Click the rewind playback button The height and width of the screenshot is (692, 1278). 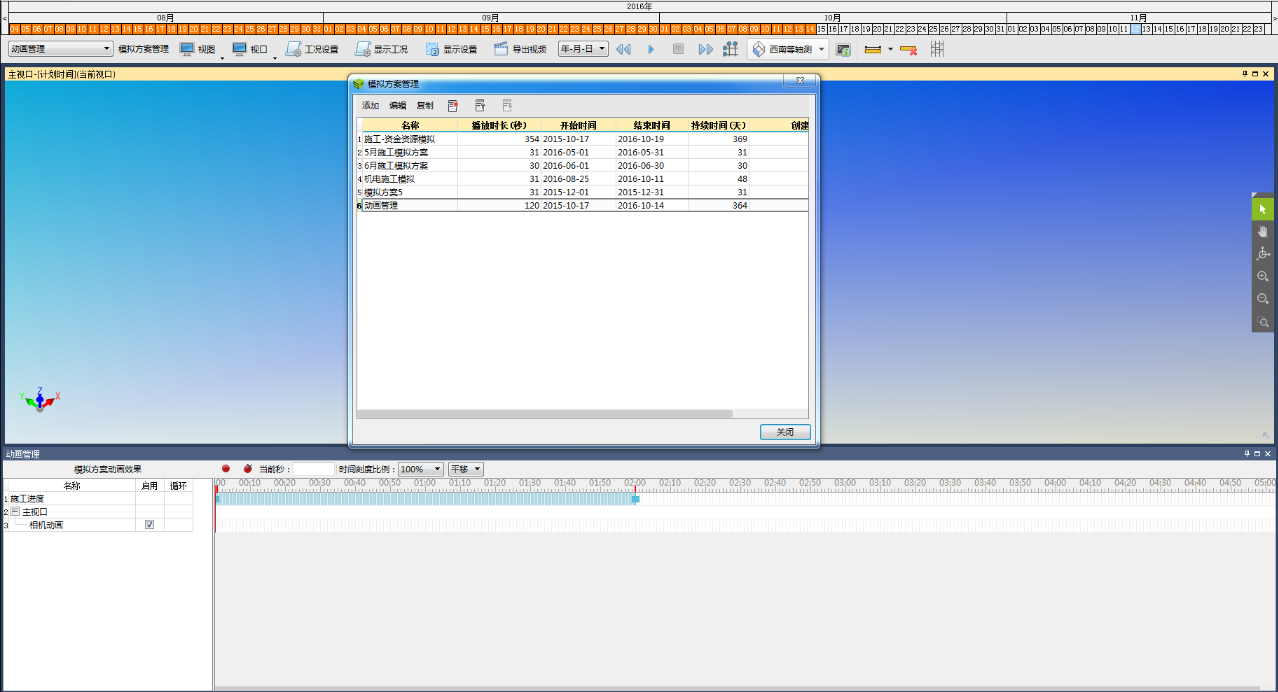pyautogui.click(x=623, y=49)
